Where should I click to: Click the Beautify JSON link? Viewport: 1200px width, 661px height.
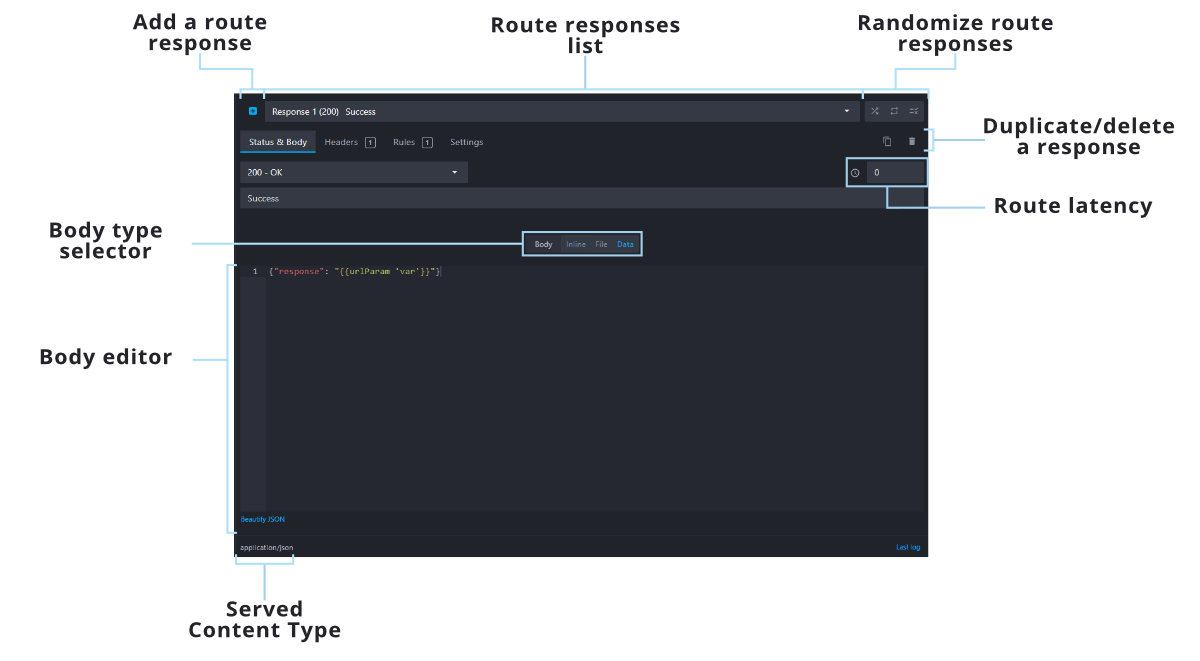pyautogui.click(x=262, y=519)
